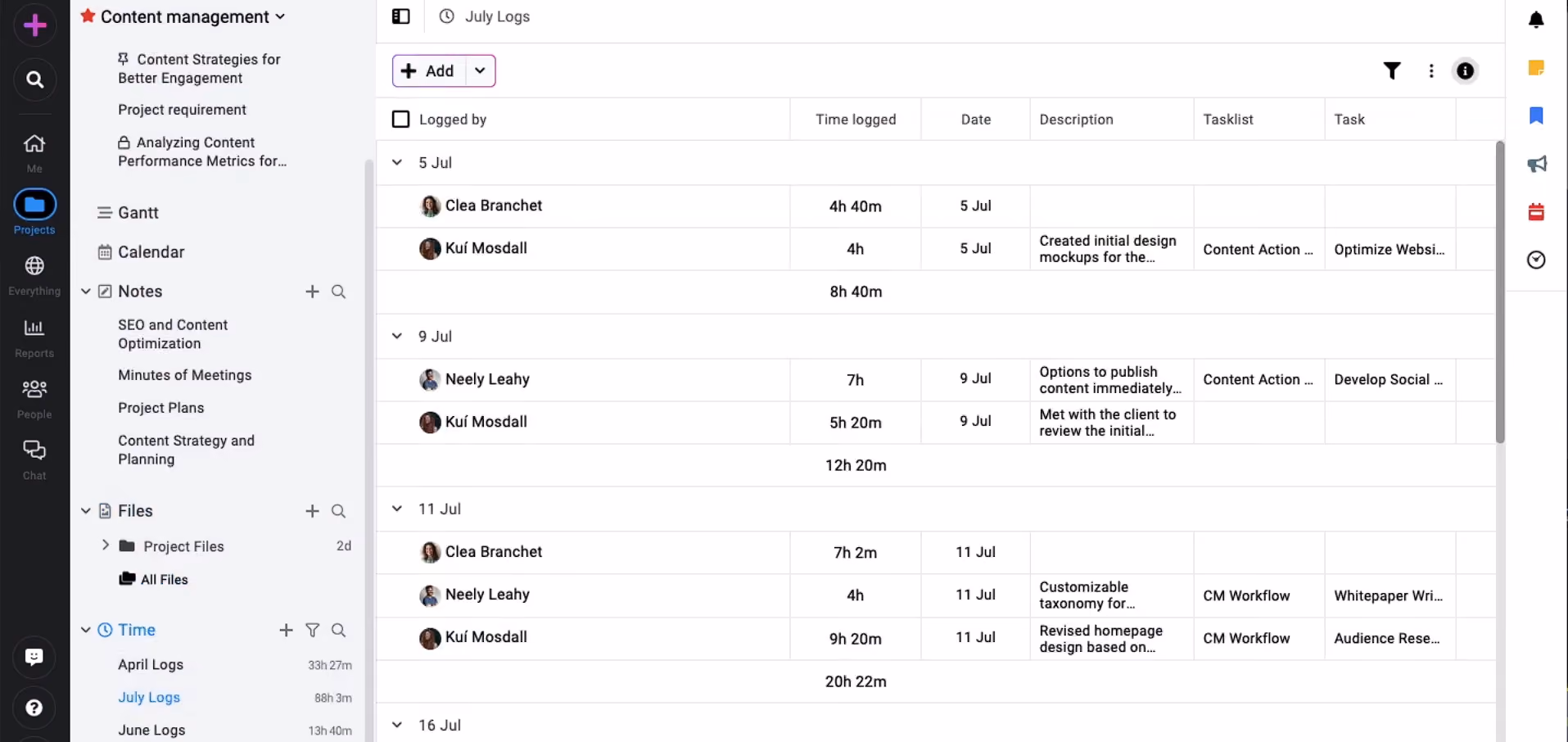This screenshot has height=742, width=1568.
Task: Open SEO and Content Optimization note
Action: pyautogui.click(x=173, y=334)
